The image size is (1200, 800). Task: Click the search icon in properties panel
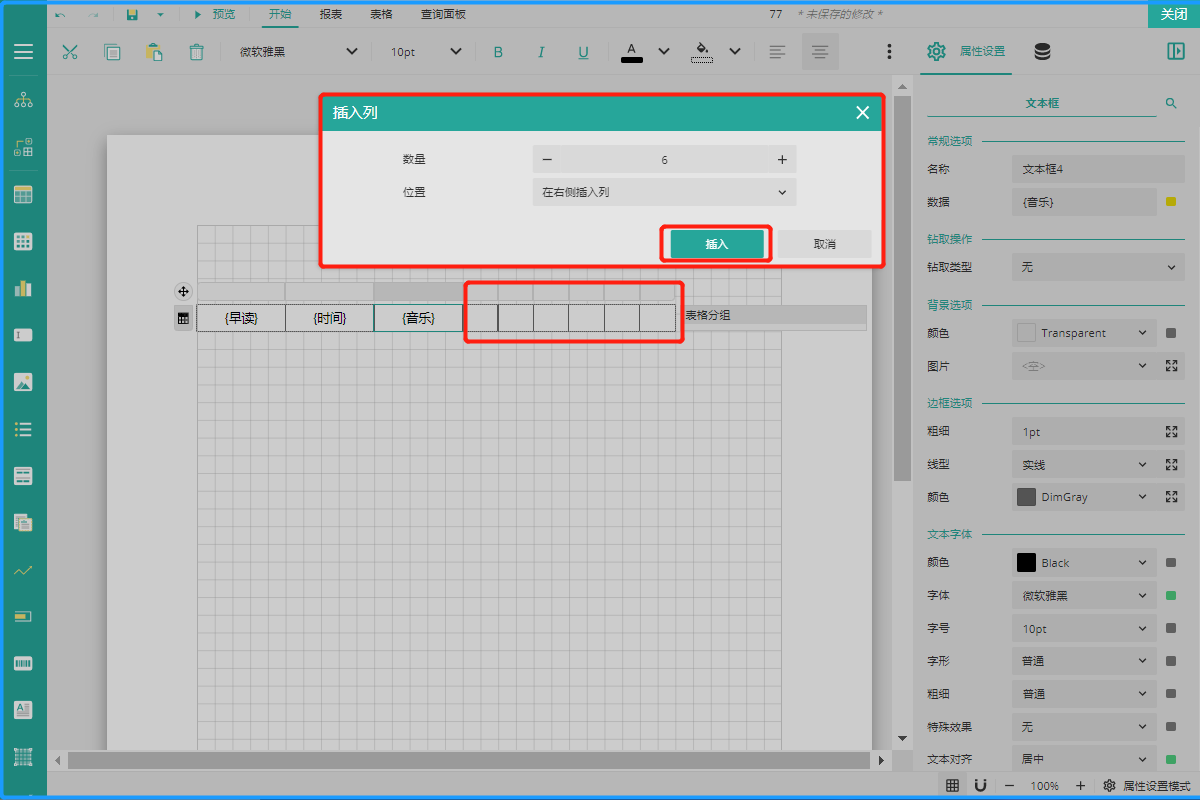(1171, 103)
